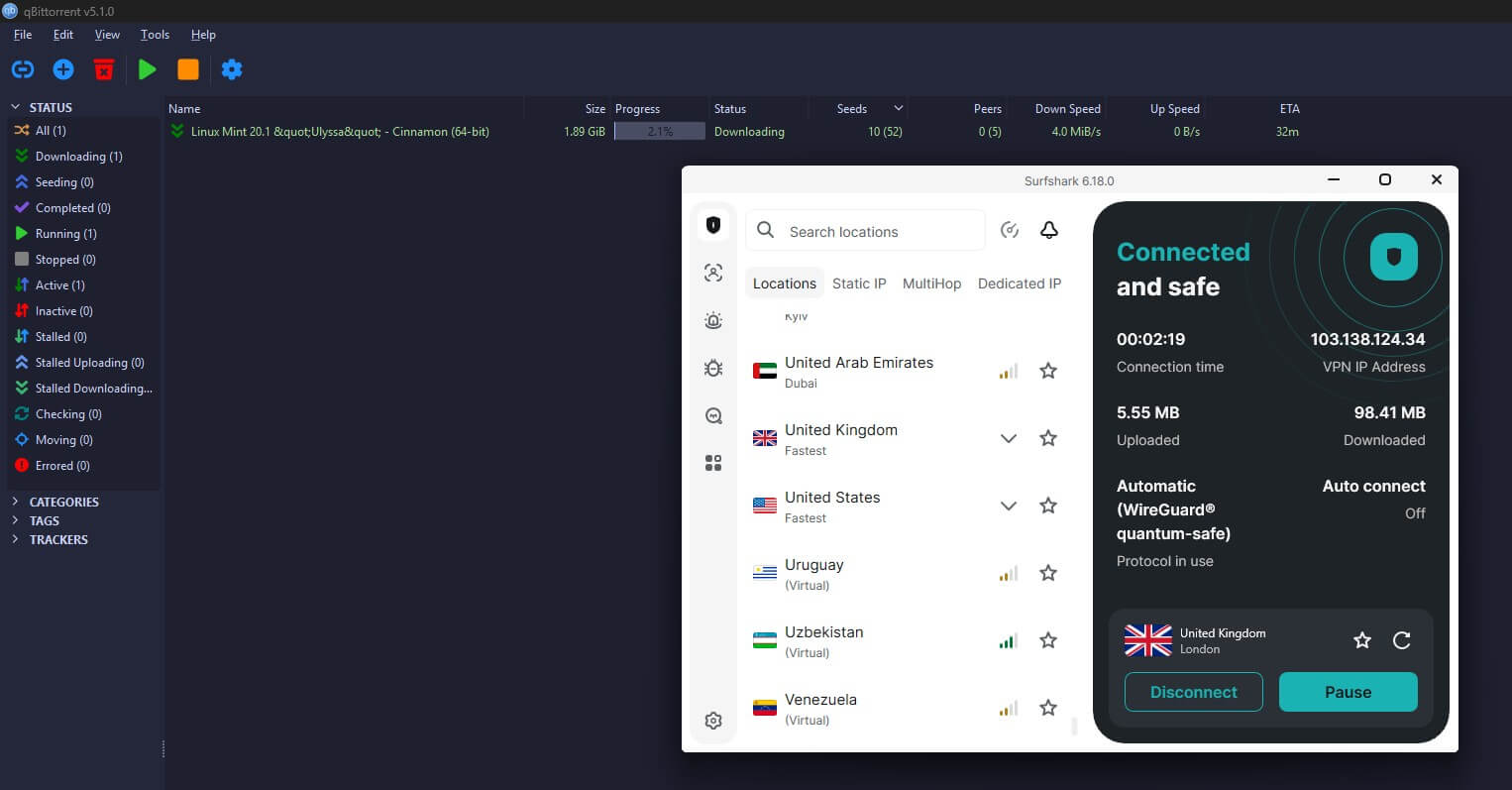1512x790 pixels.
Task: Open the Help menu in qBittorrent
Action: tap(203, 35)
